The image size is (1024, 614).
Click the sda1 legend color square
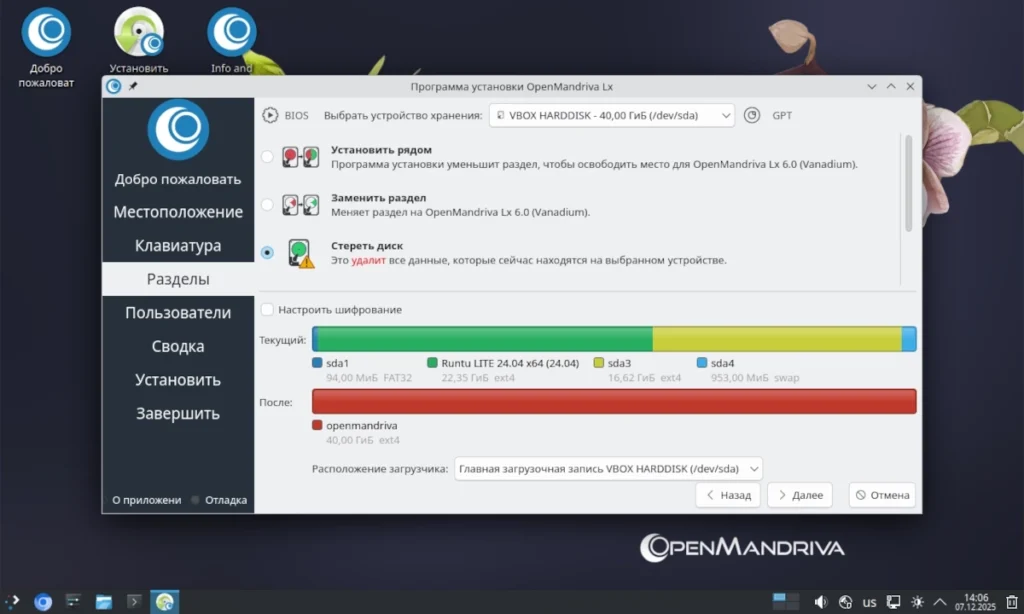317,363
